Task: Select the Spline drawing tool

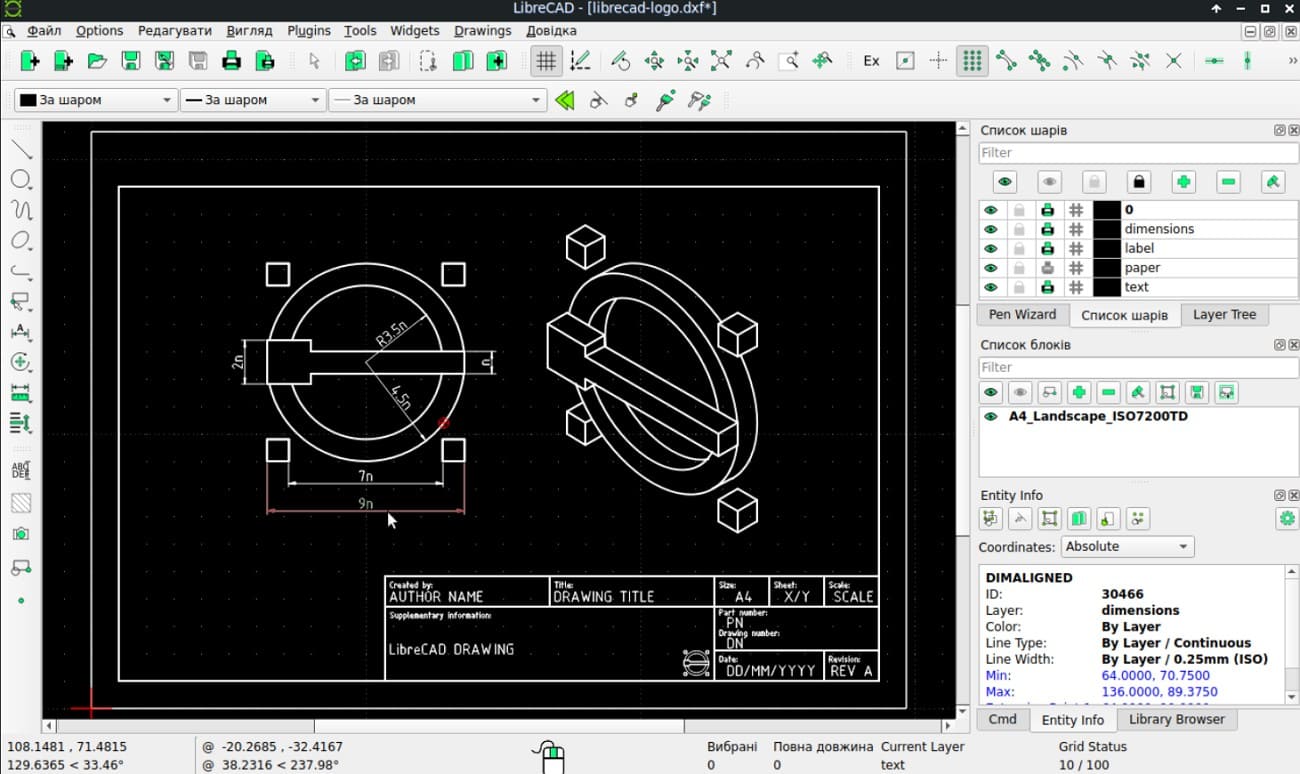Action: (21, 209)
